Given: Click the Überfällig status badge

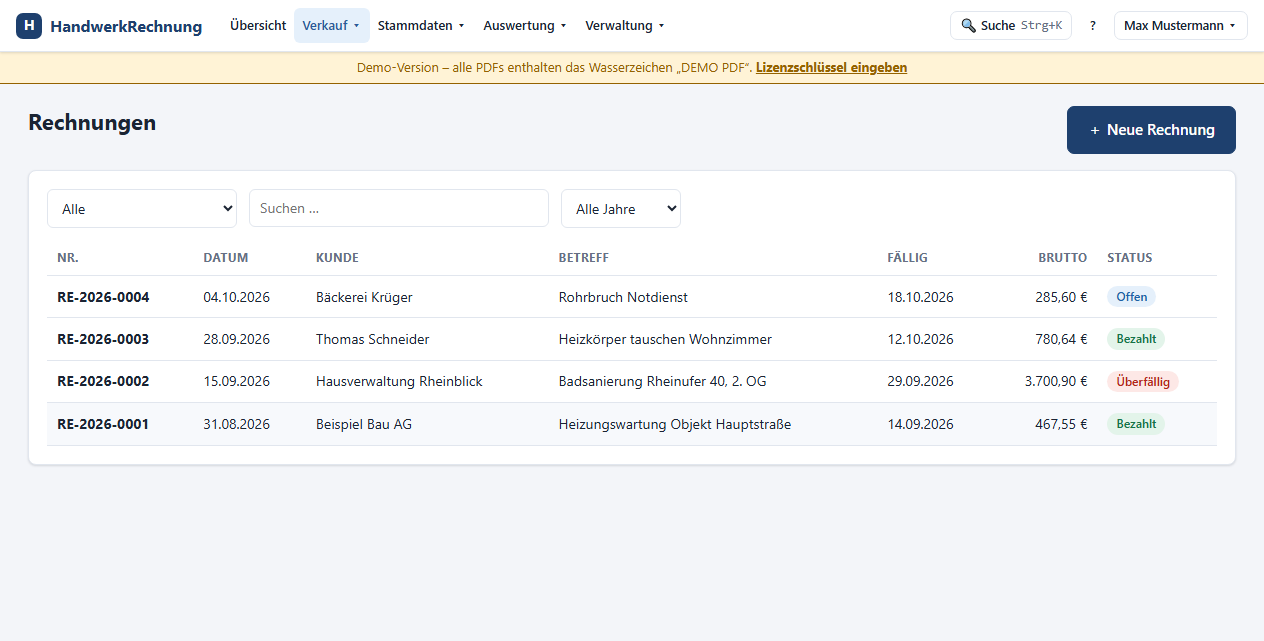Looking at the screenshot, I should pos(1143,381).
